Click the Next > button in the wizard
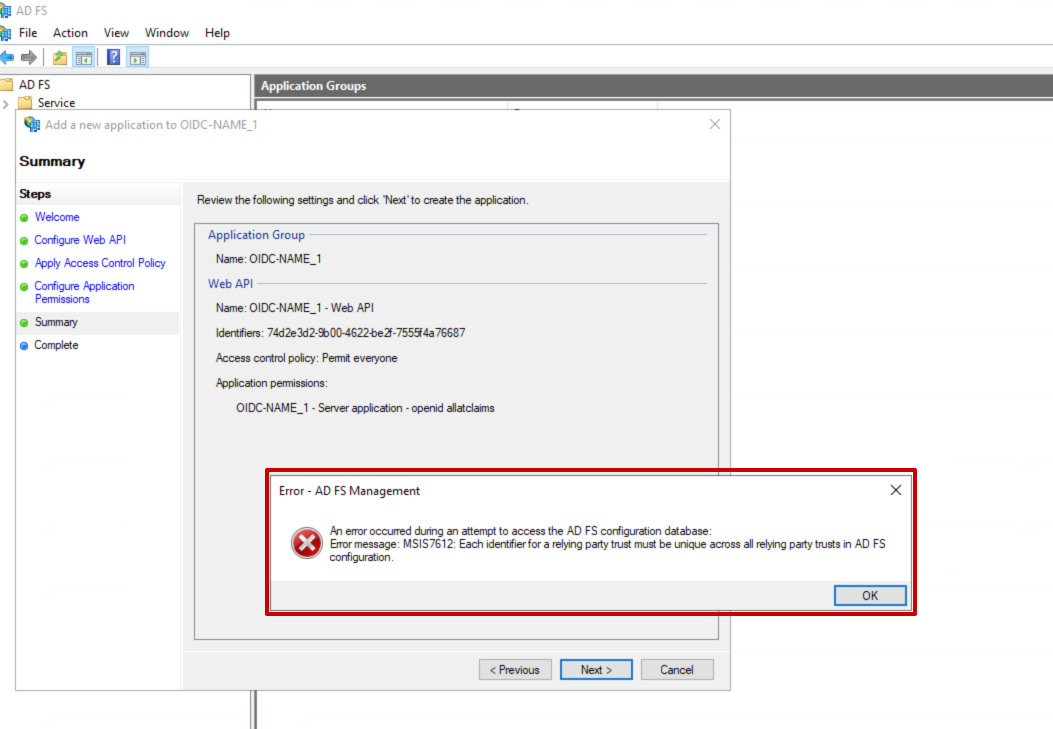Screen dimensions: 1053x729 [x=596, y=669]
